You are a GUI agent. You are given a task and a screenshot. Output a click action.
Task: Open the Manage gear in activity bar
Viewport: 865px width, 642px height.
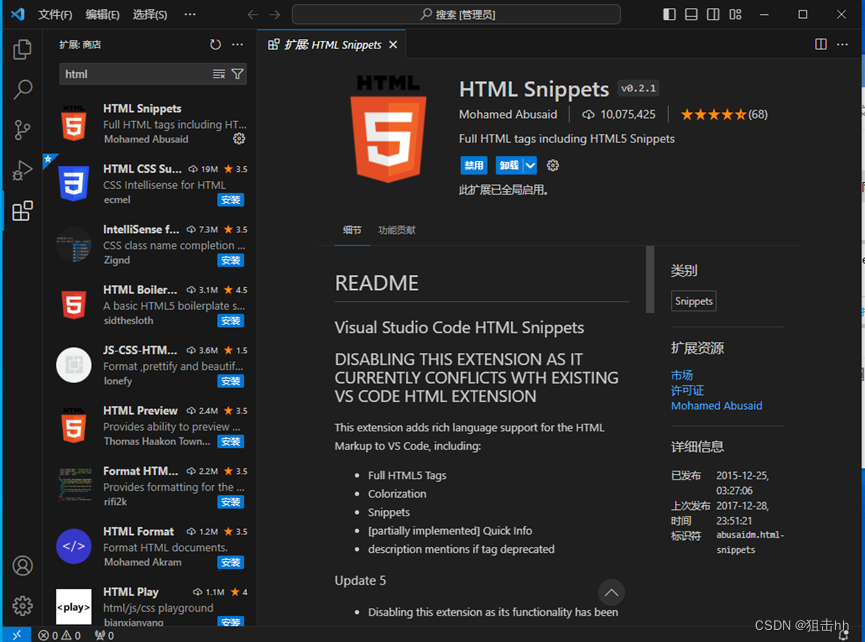(23, 606)
